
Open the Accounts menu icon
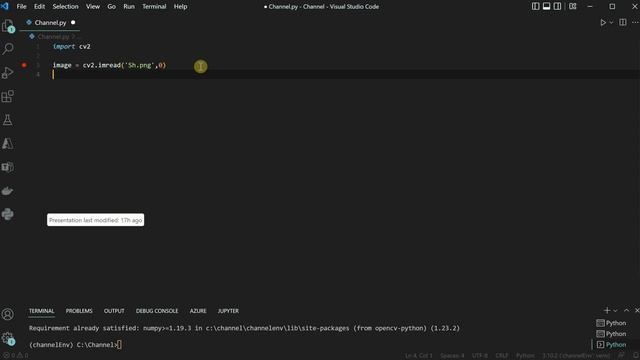8,314
